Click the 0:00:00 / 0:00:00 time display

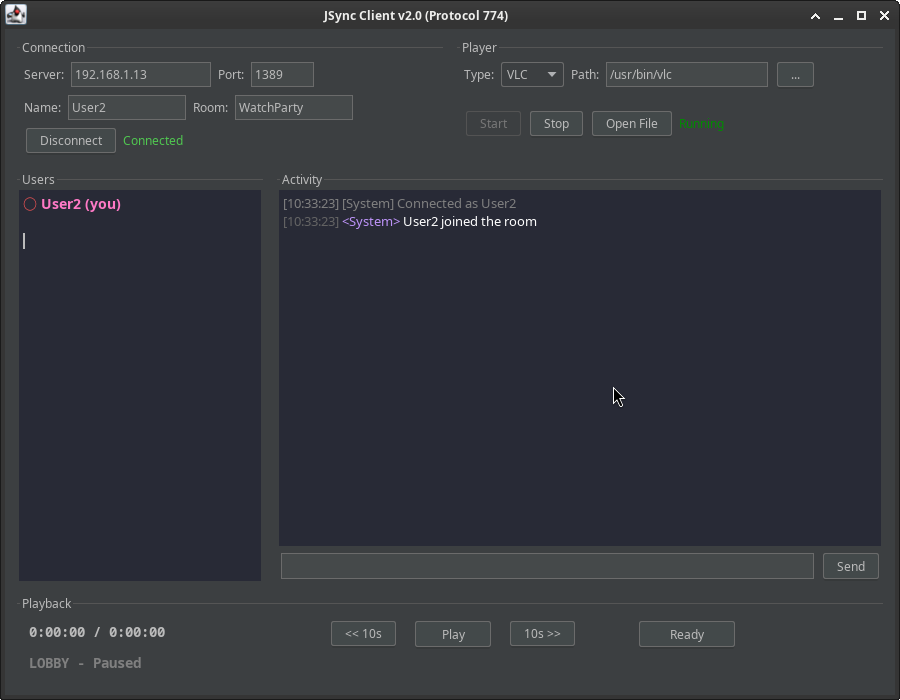pos(97,632)
